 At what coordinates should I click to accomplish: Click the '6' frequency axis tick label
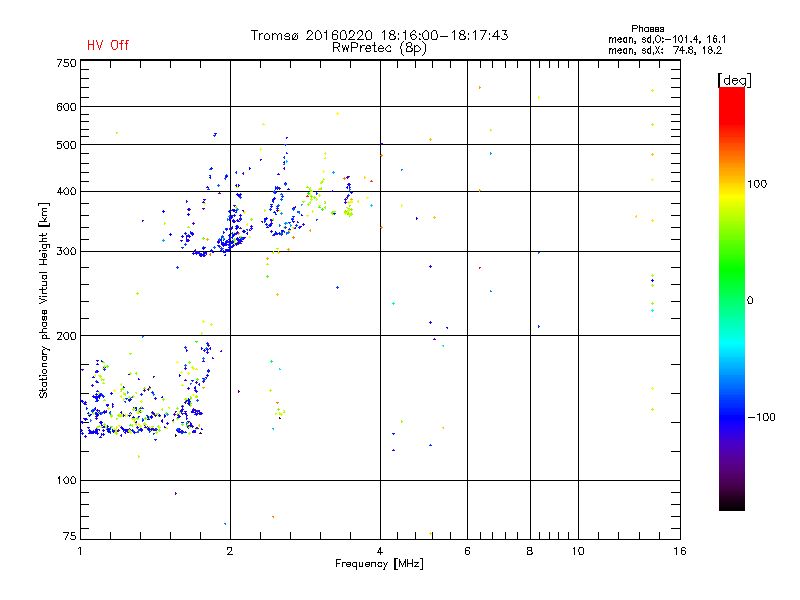click(x=467, y=551)
